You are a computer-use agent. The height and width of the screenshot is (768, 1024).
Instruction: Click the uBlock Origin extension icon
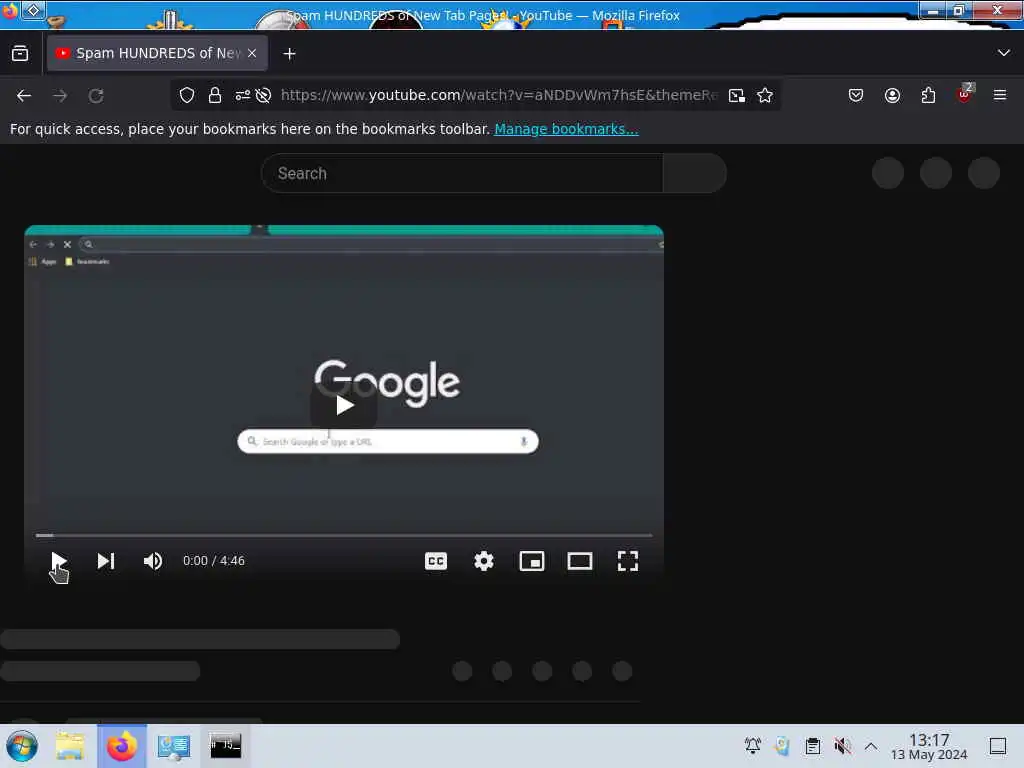[964, 94]
